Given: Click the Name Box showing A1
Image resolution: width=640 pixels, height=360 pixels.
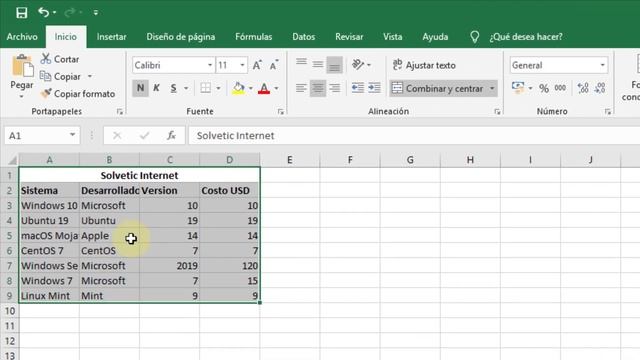Looking at the screenshot, I should point(42,136).
